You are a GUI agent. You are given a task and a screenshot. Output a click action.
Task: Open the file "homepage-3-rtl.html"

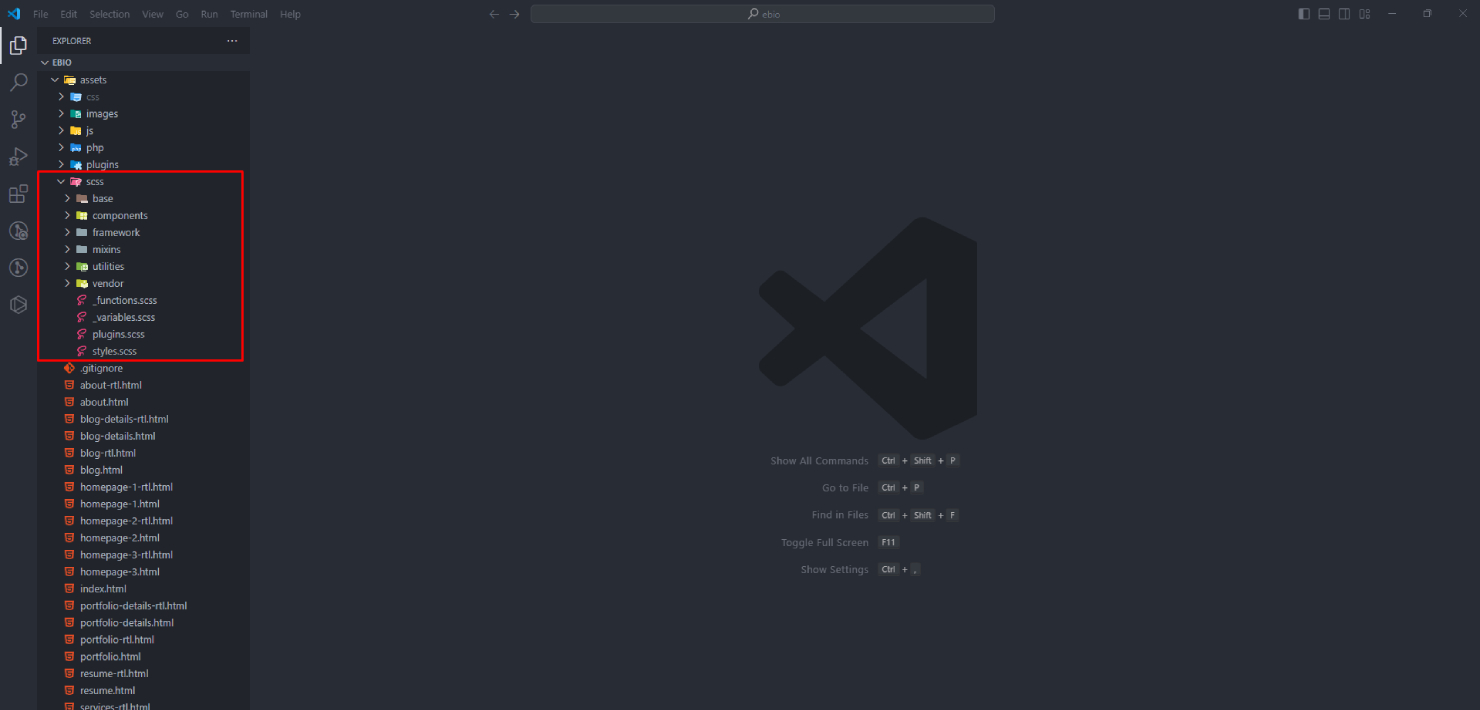pyautogui.click(x=126, y=555)
